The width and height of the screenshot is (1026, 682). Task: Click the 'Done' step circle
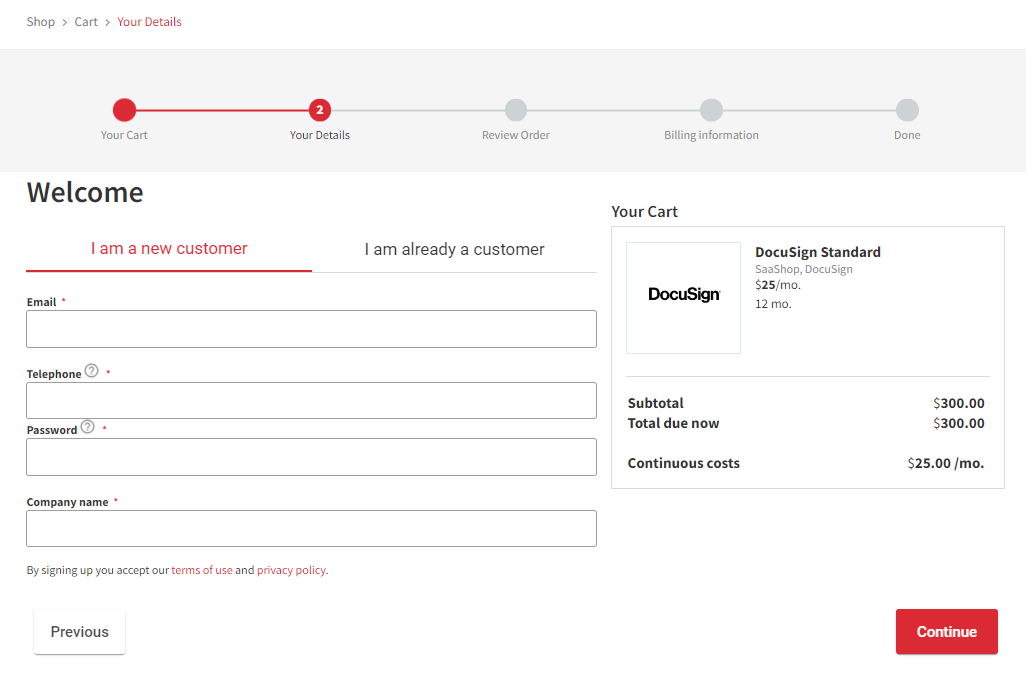pos(907,110)
